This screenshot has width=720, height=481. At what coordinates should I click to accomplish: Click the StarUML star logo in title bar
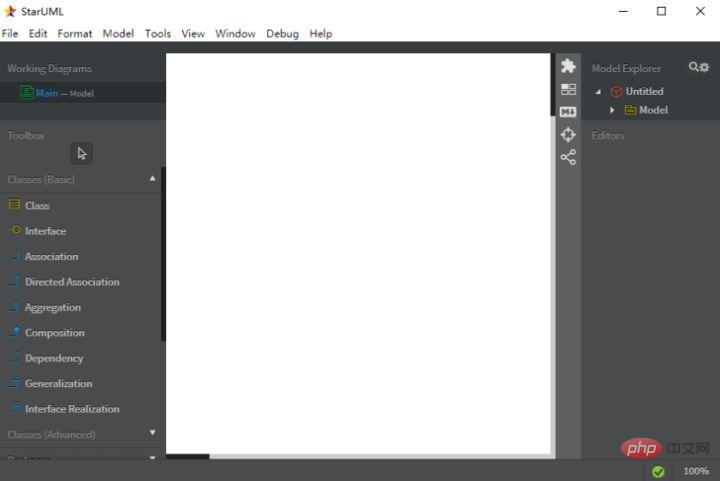(x=10, y=11)
